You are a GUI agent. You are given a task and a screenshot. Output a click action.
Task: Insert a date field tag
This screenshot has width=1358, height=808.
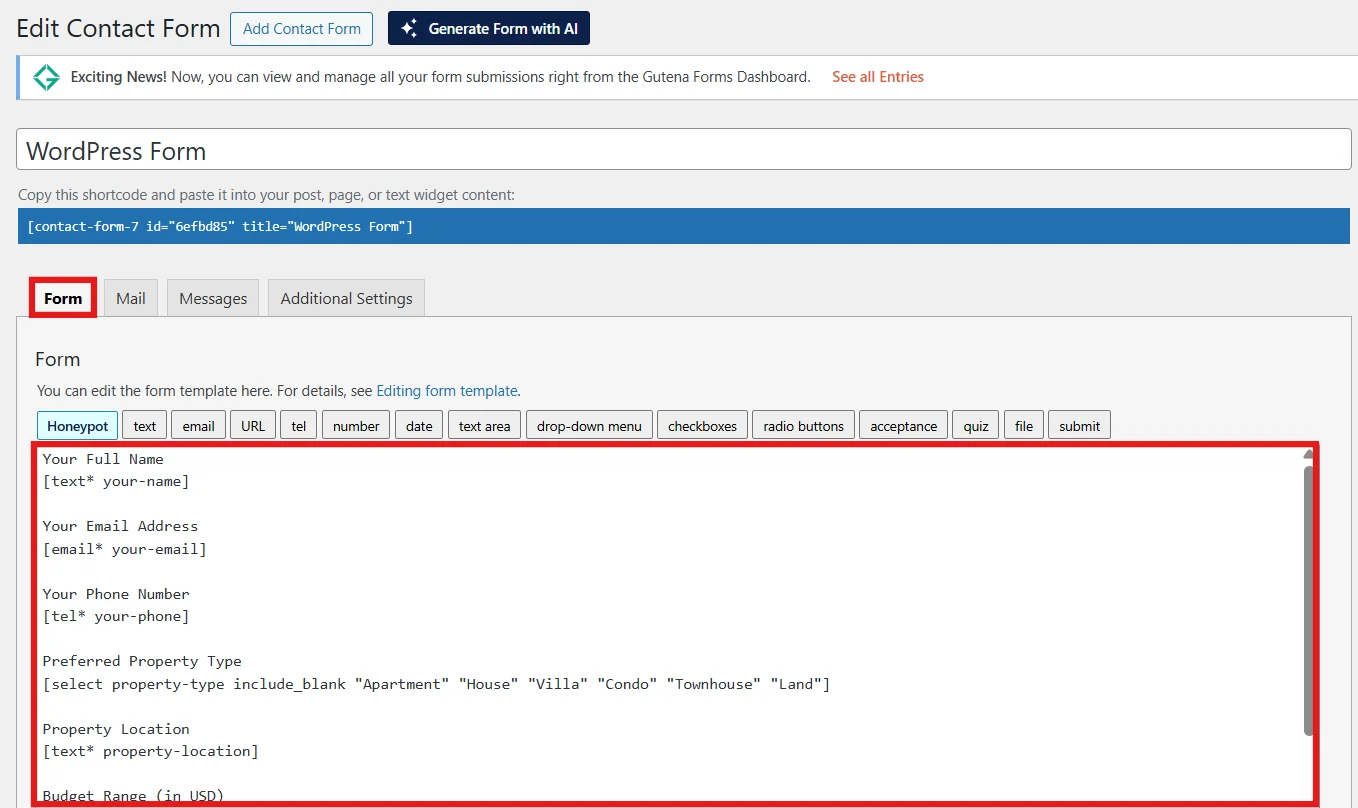point(419,426)
